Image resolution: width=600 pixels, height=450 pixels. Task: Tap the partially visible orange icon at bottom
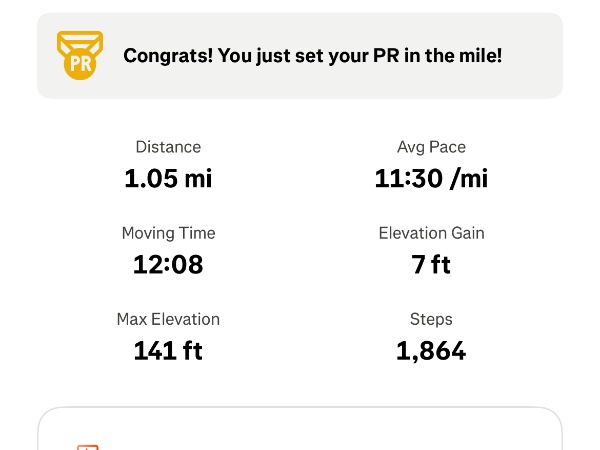click(88, 446)
